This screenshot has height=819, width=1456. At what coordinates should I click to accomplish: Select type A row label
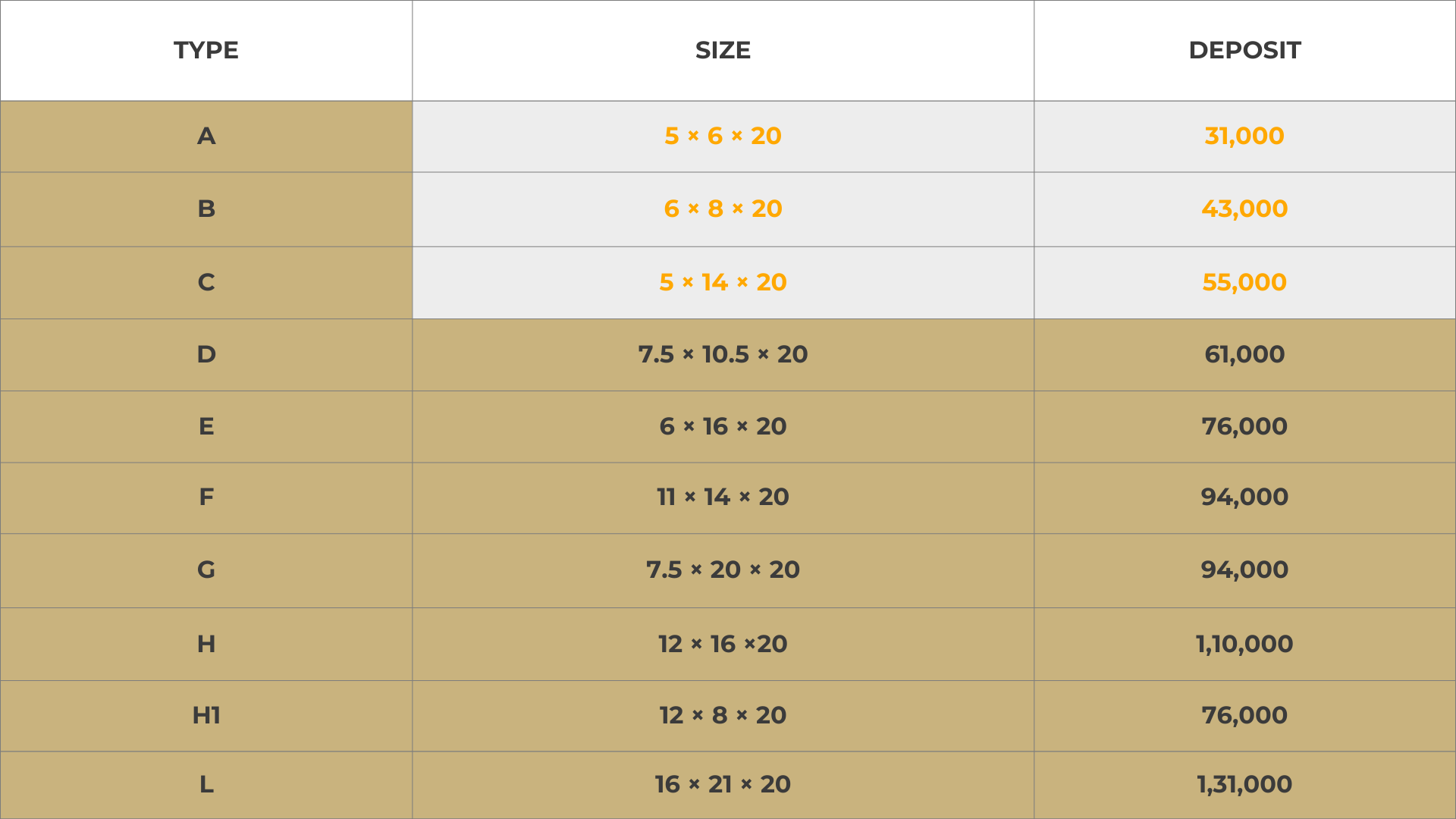(x=206, y=136)
